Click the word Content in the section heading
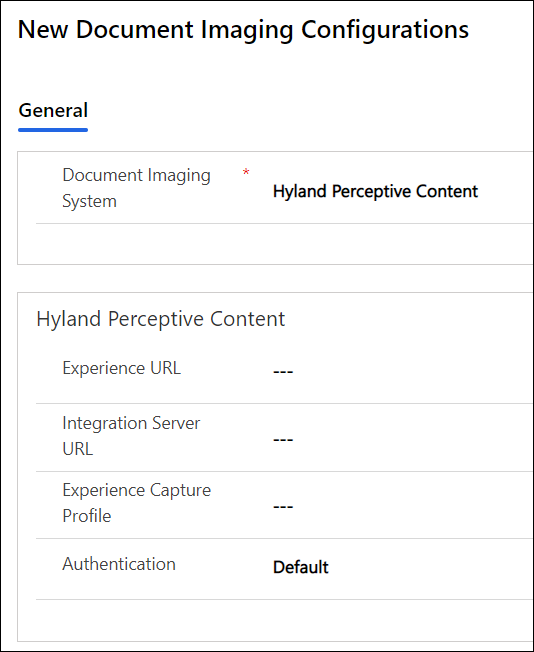 point(247,319)
